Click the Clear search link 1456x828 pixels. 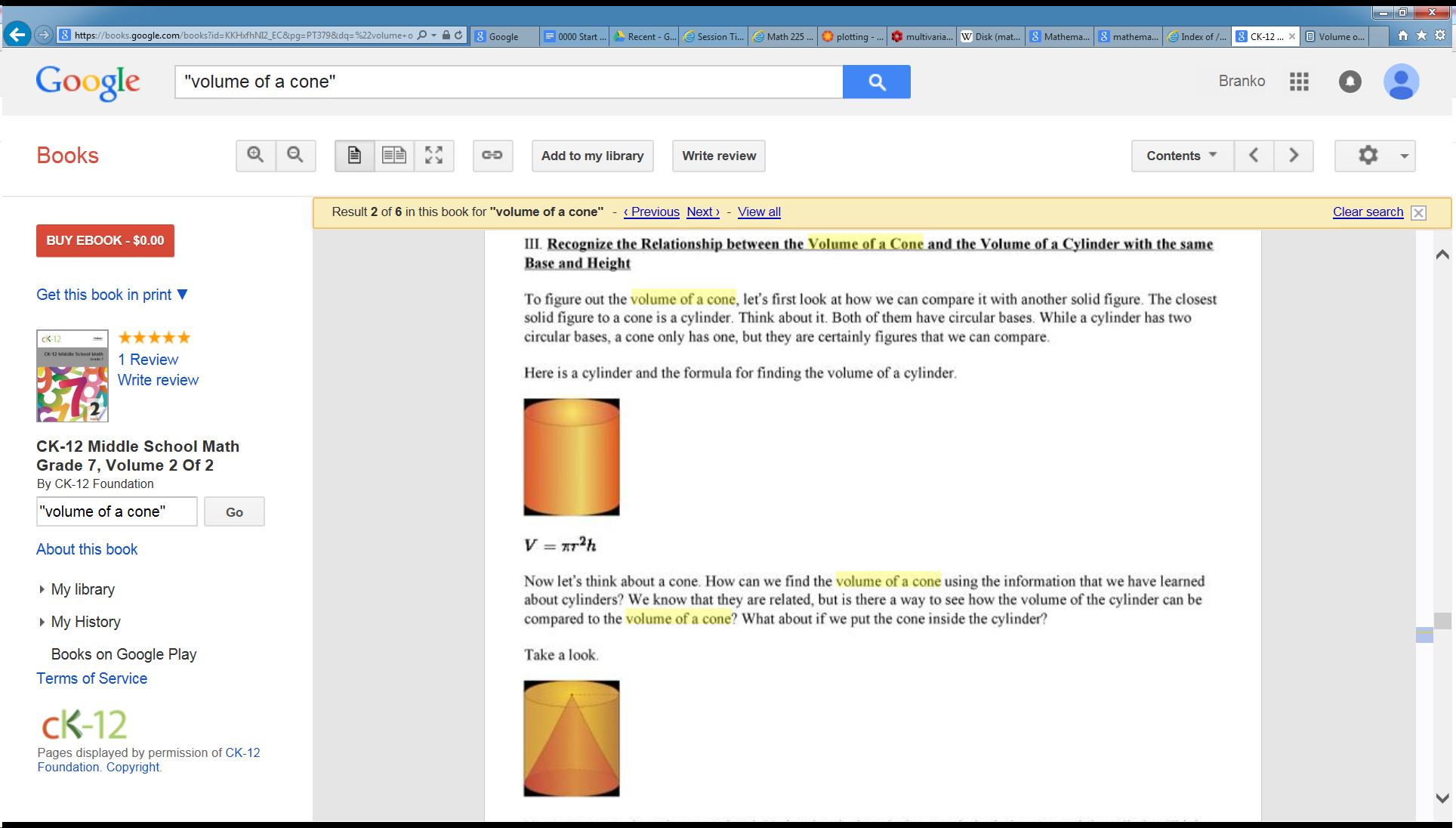(x=1368, y=212)
